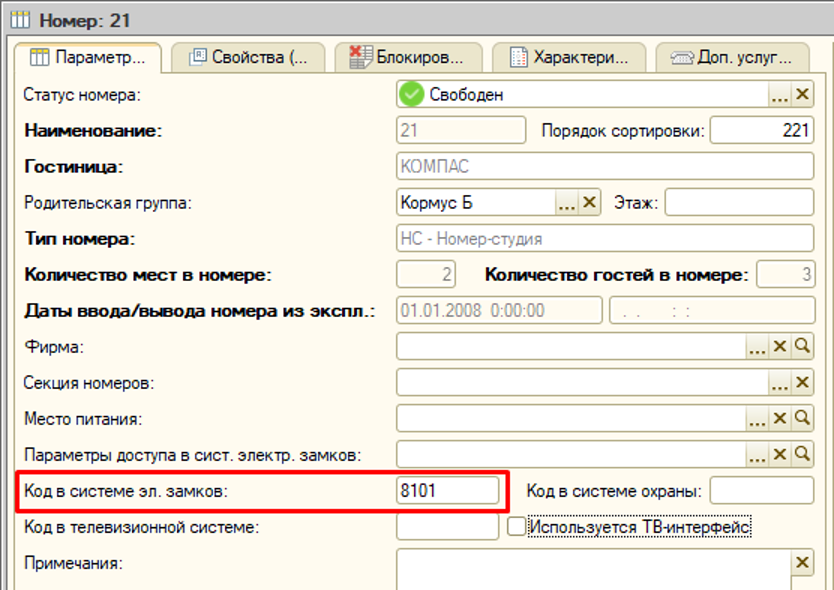Screen dimensions: 834x590
Task: Click the Порядок сортировки field
Action: coord(762,130)
